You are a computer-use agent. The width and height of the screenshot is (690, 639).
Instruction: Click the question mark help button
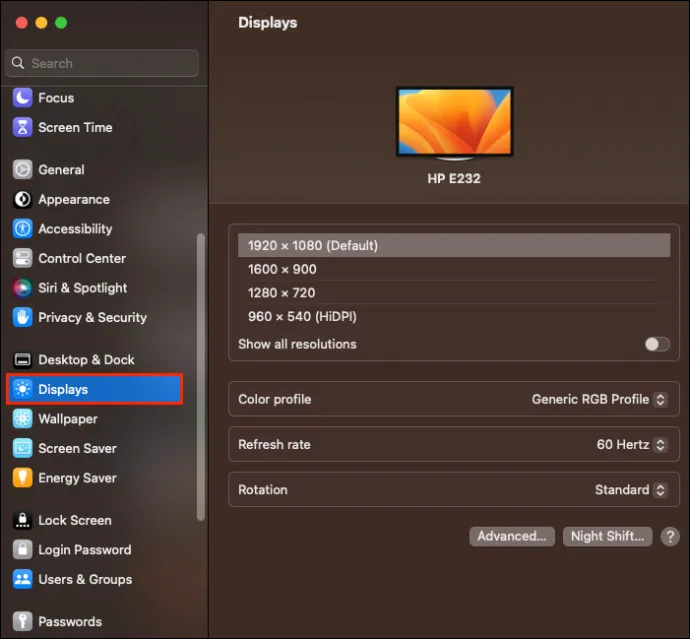pyautogui.click(x=670, y=536)
